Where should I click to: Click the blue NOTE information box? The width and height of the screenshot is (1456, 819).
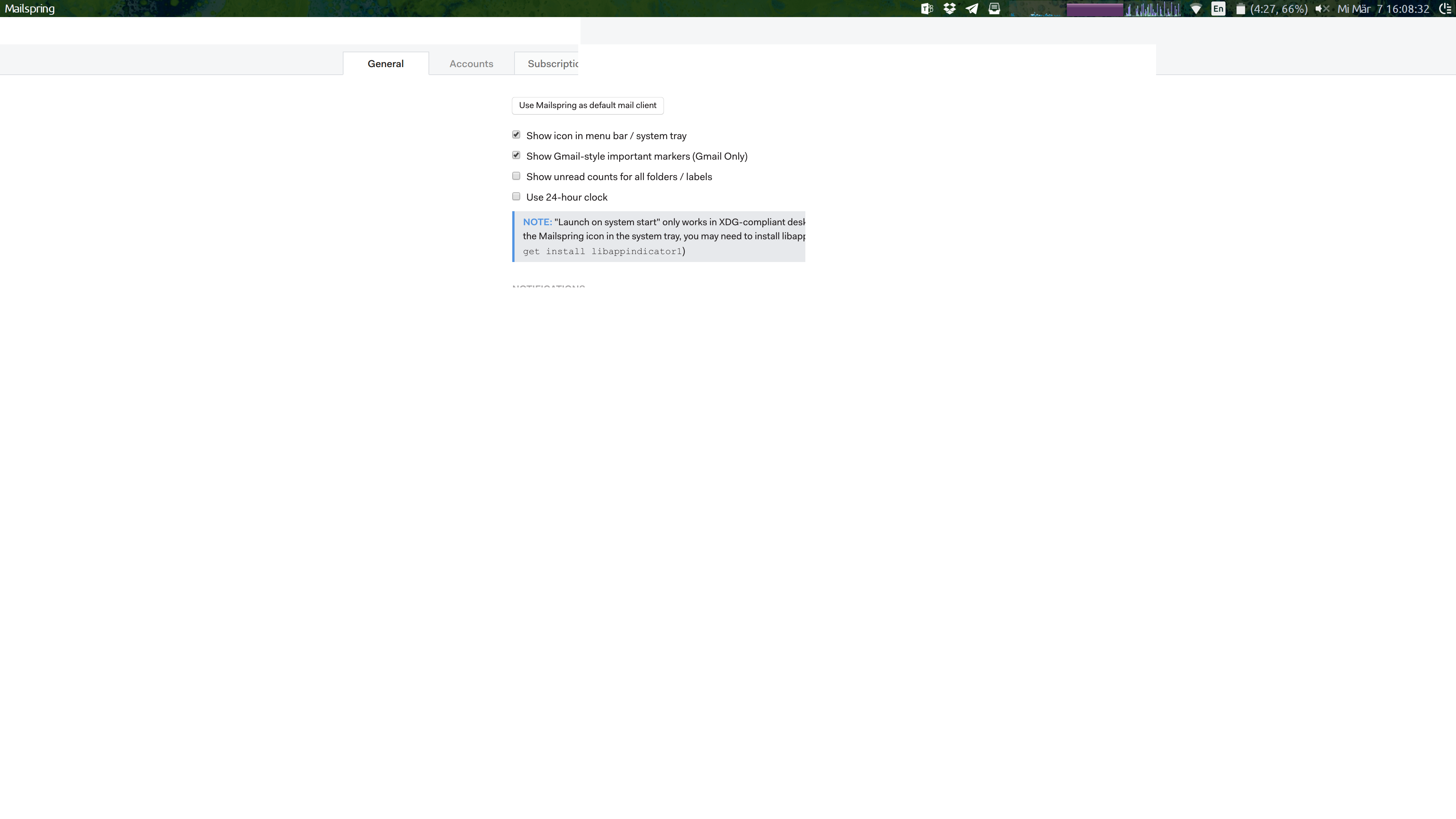tap(659, 236)
